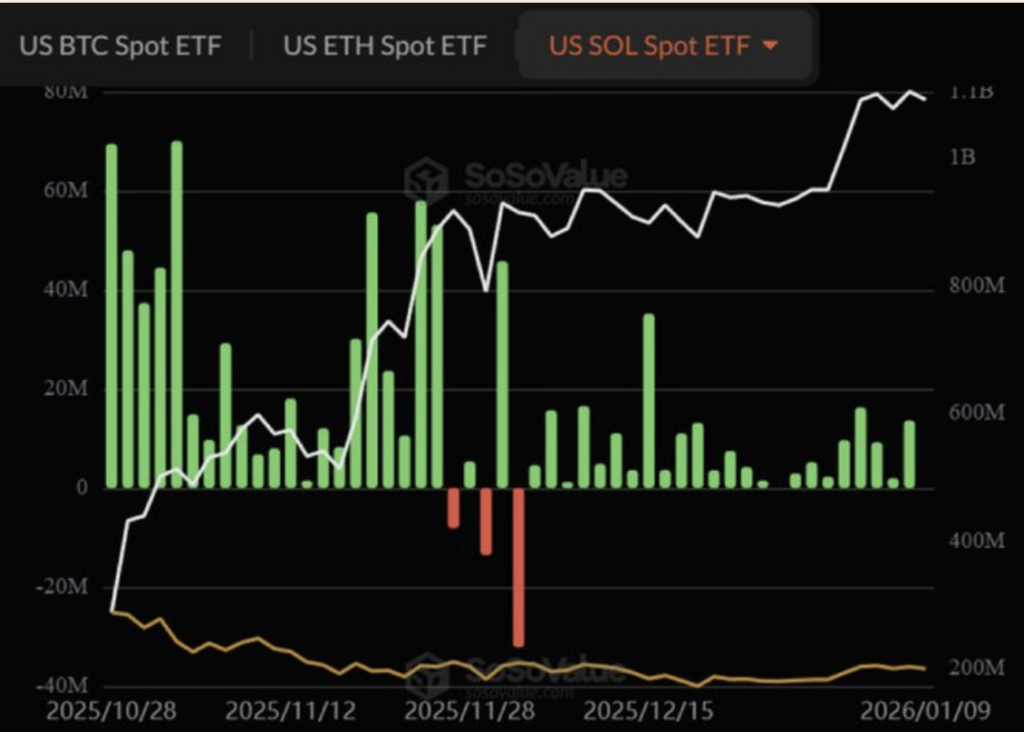Select the US SOL Spot ETF tab label

point(650,45)
